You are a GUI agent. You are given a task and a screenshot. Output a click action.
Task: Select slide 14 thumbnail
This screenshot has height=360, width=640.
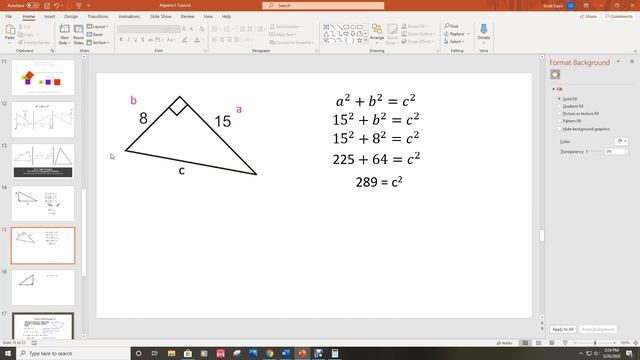coord(43,204)
